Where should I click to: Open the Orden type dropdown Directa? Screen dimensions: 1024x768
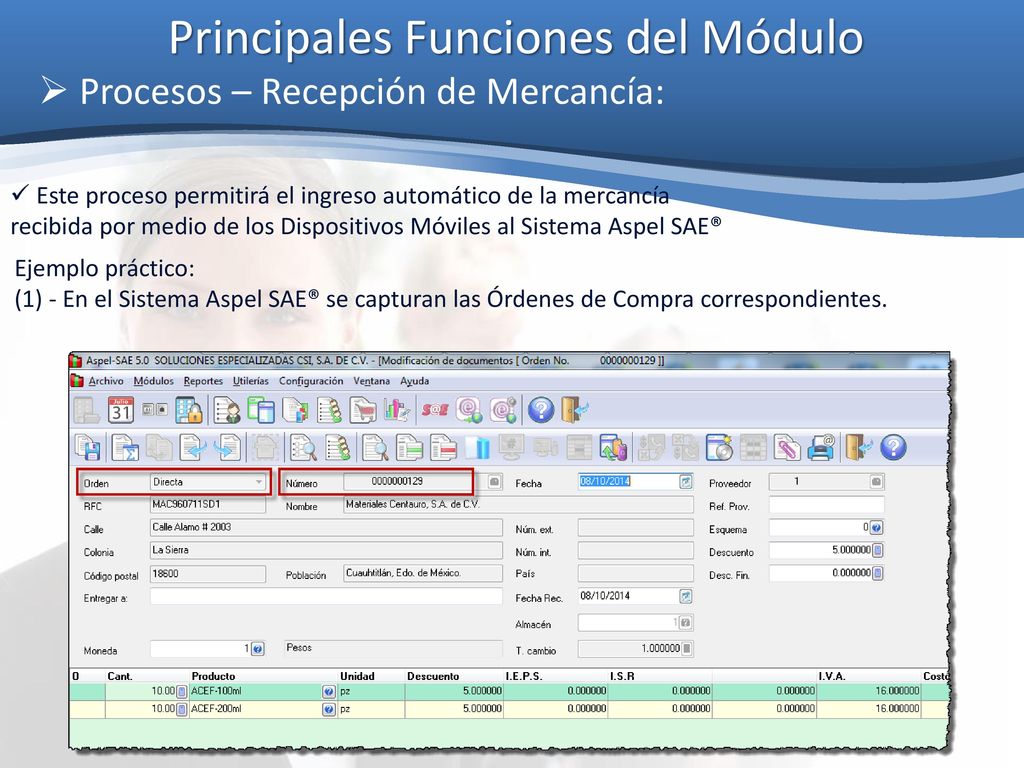[259, 482]
